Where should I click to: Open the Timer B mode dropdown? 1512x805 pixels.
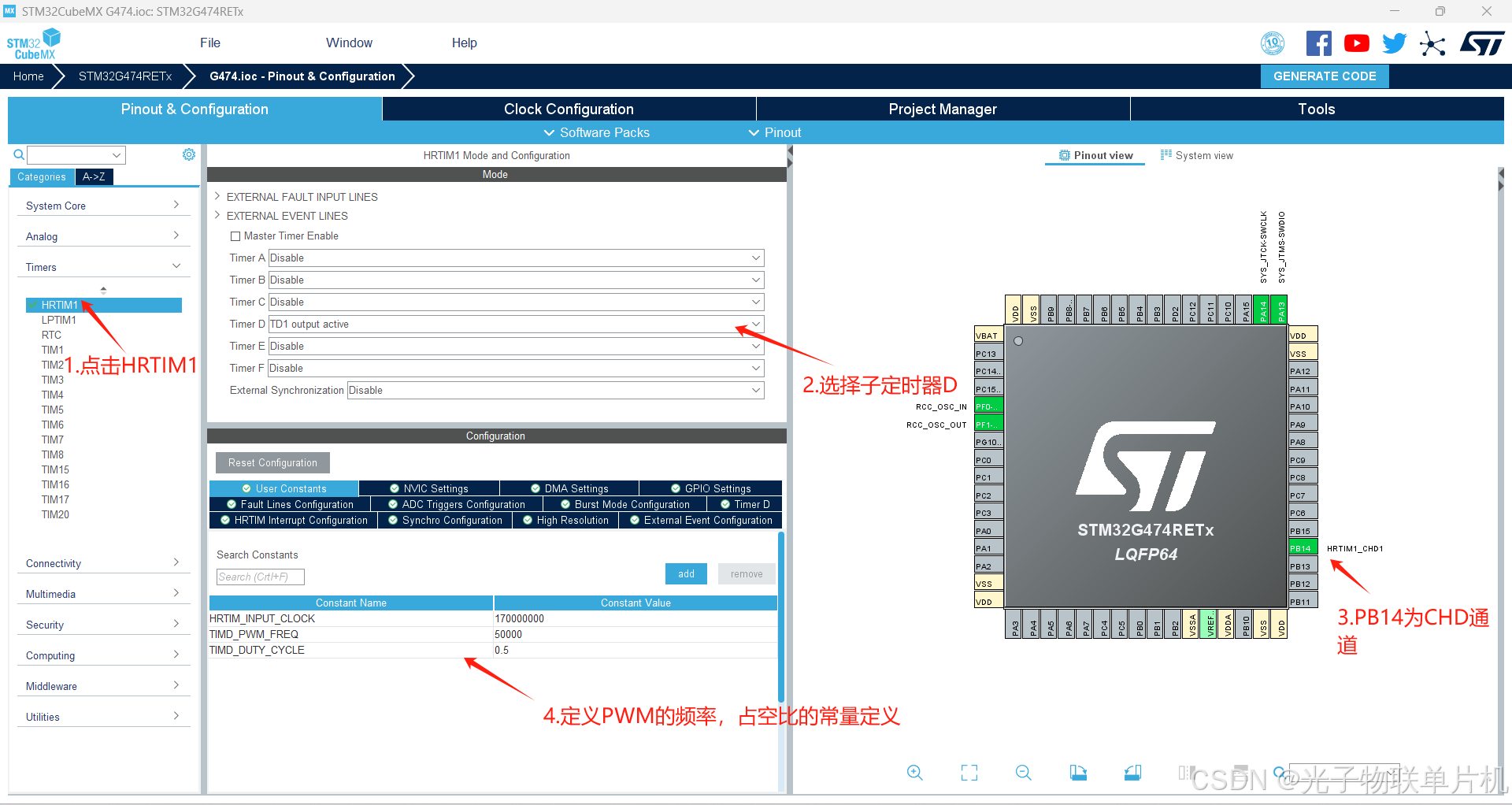click(x=516, y=280)
